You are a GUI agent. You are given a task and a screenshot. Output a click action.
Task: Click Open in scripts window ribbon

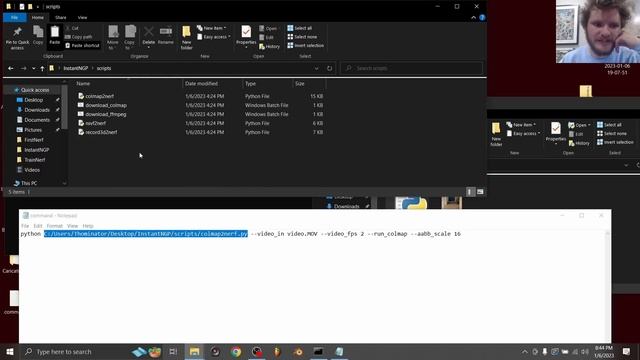268,29
